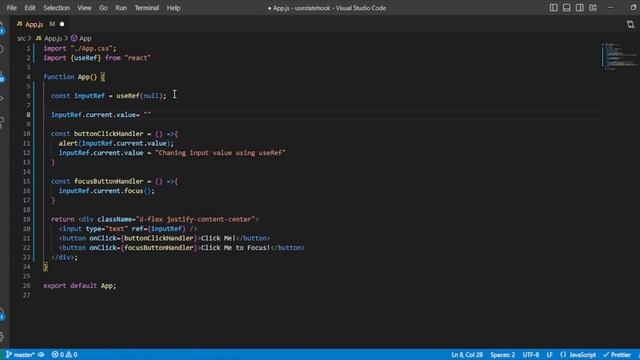Toggle the primary side bar layout icon

coord(553,8)
